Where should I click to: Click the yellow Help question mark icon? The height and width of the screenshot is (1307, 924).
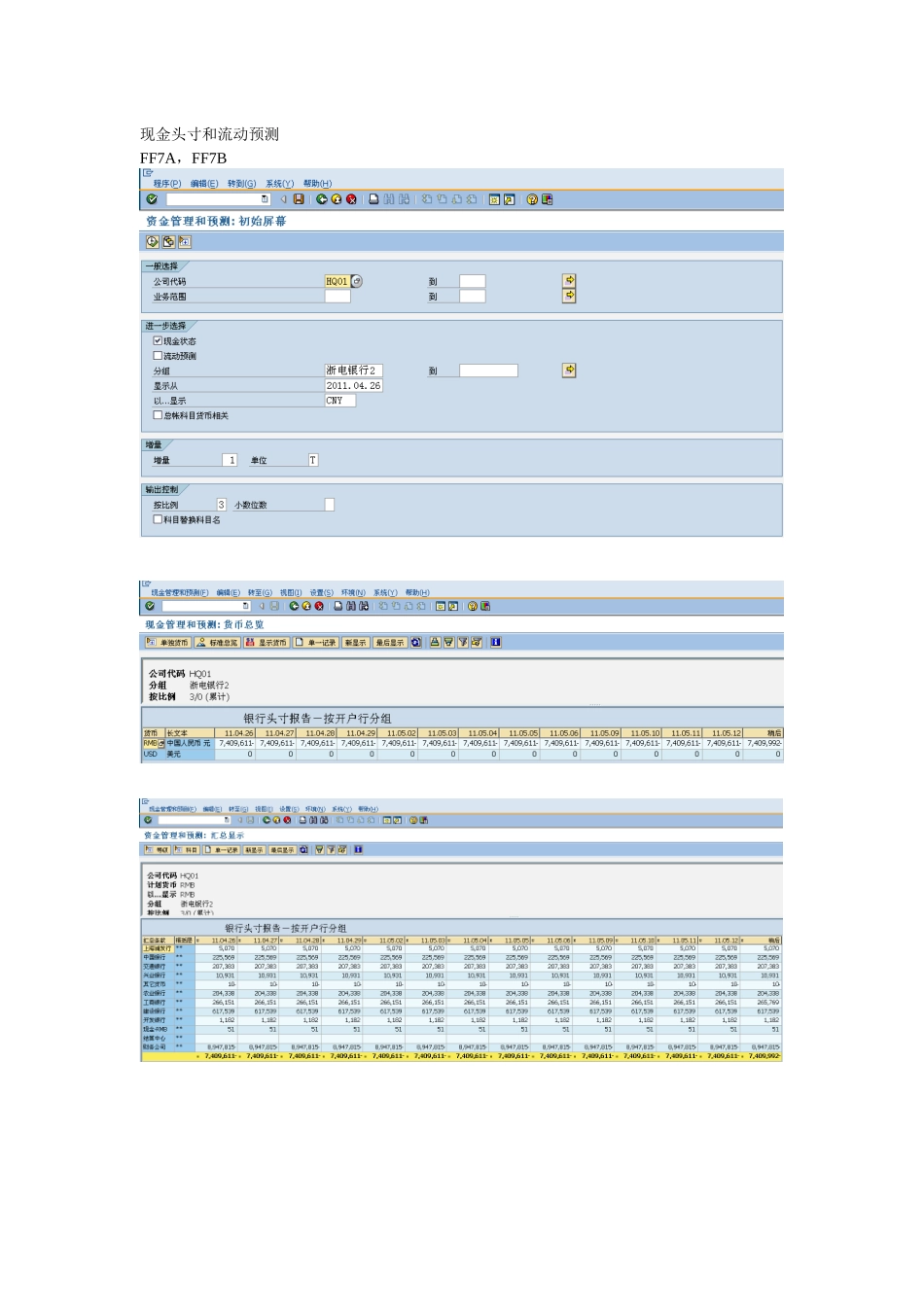532,199
